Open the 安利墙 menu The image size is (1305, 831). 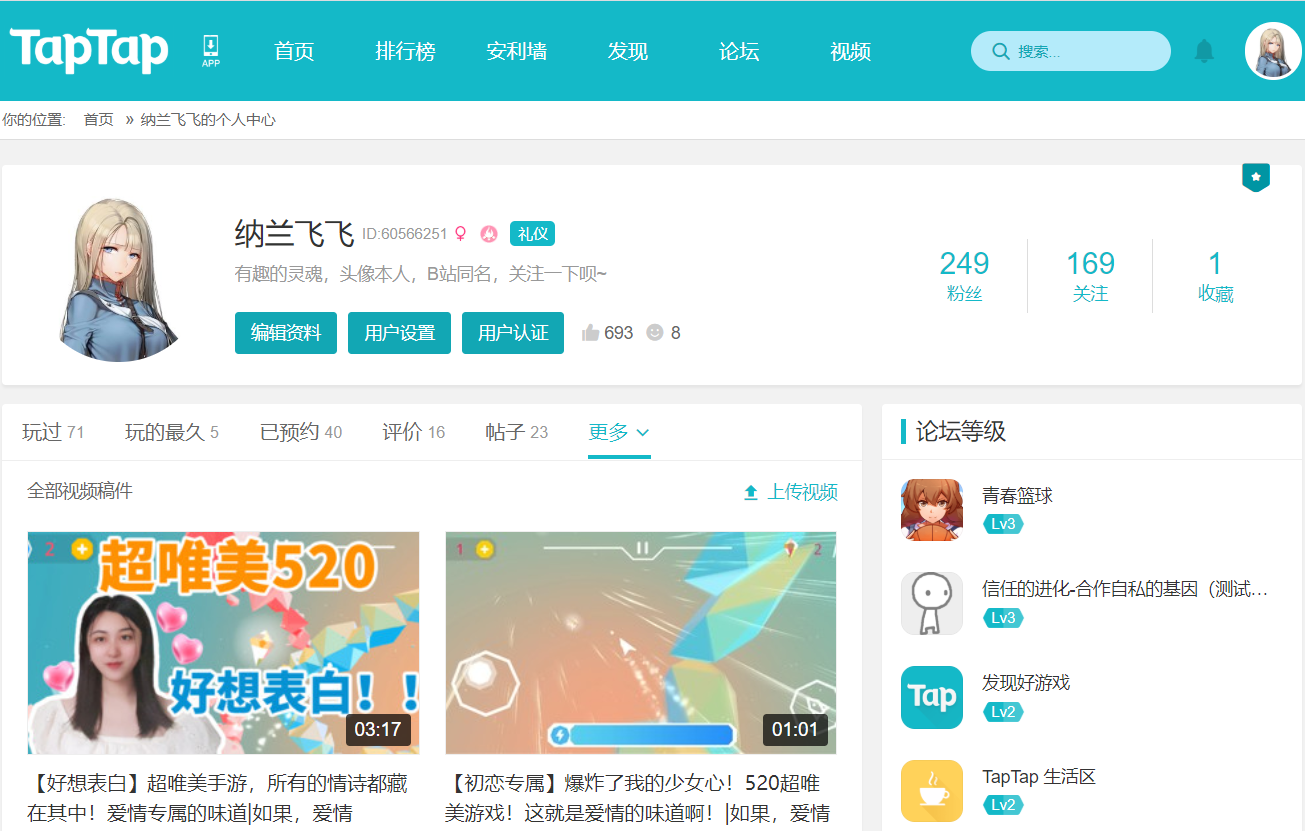click(x=517, y=51)
